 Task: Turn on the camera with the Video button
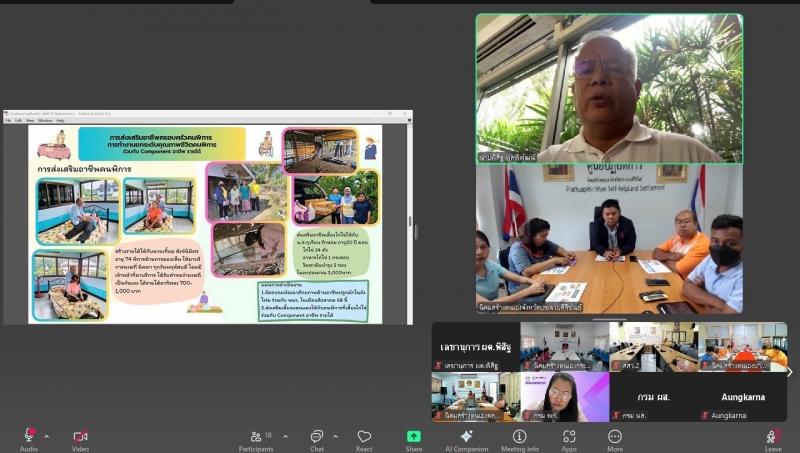coord(80,439)
